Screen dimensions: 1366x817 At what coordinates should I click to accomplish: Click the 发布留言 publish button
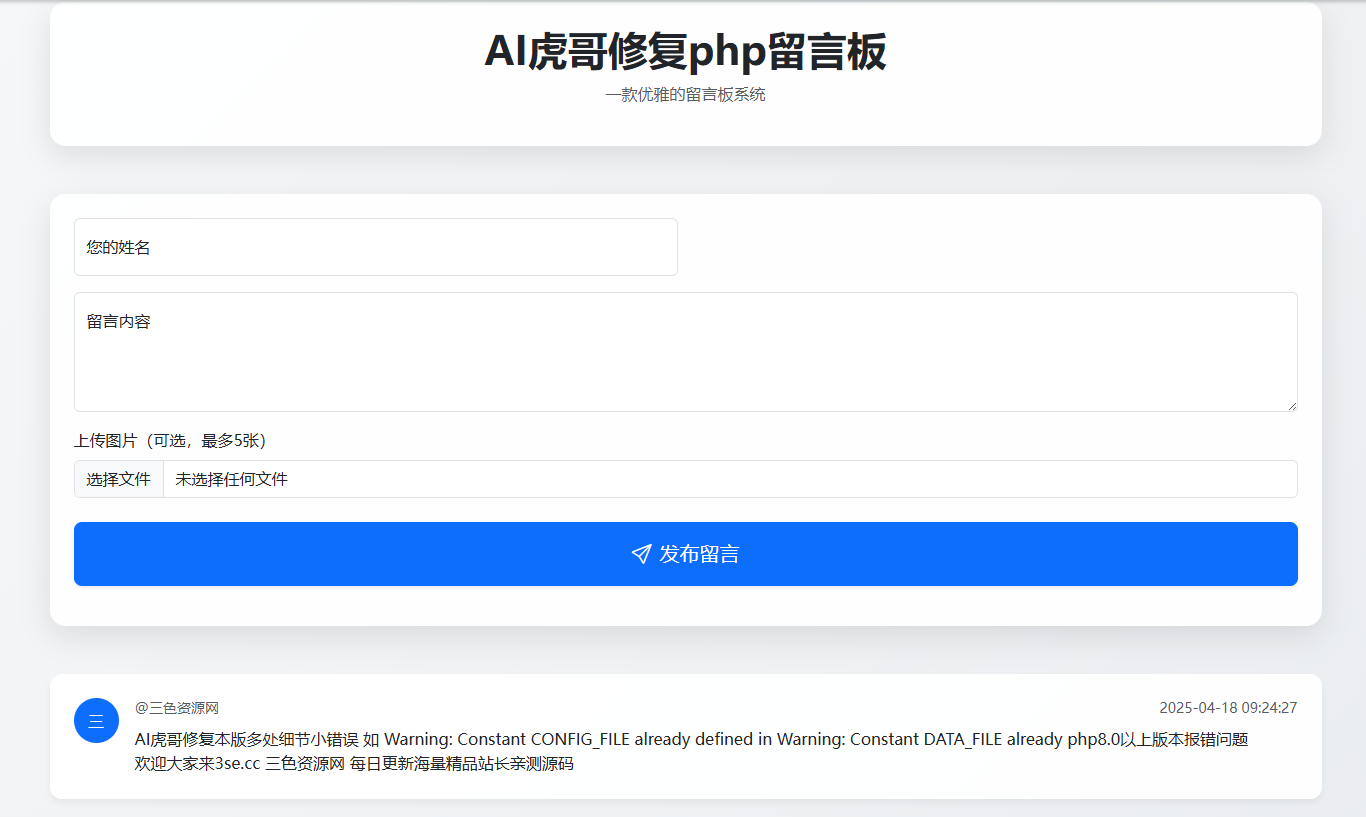pos(685,554)
